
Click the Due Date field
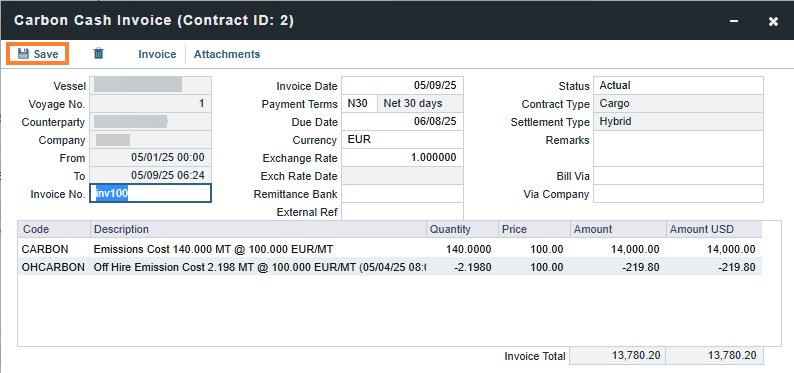[402, 121]
